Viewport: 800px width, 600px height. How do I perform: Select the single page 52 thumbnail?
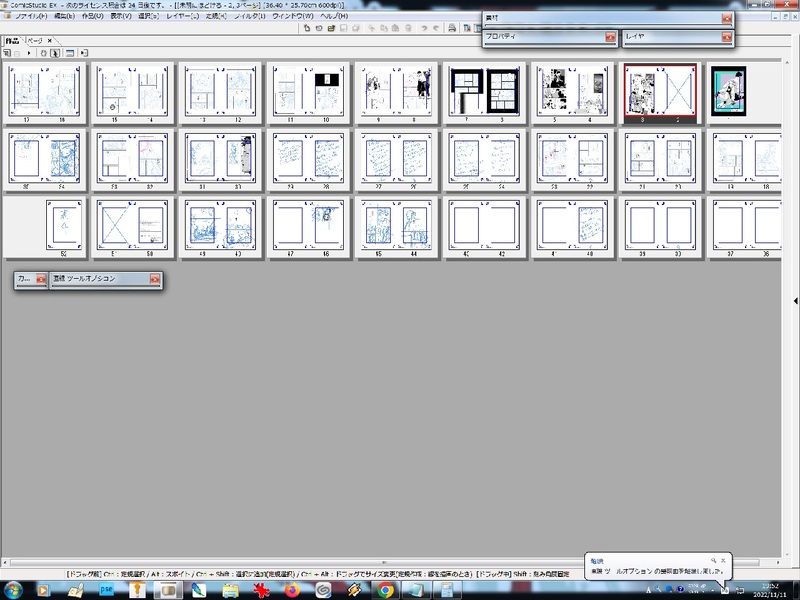[x=64, y=228]
